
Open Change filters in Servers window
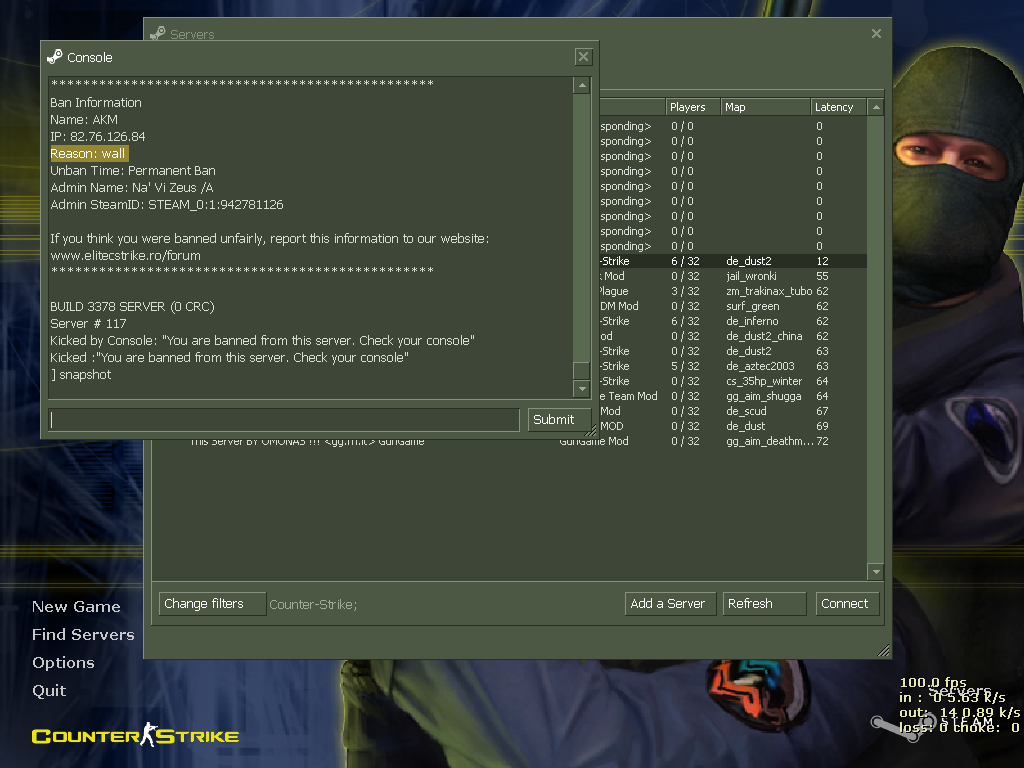tap(212, 603)
